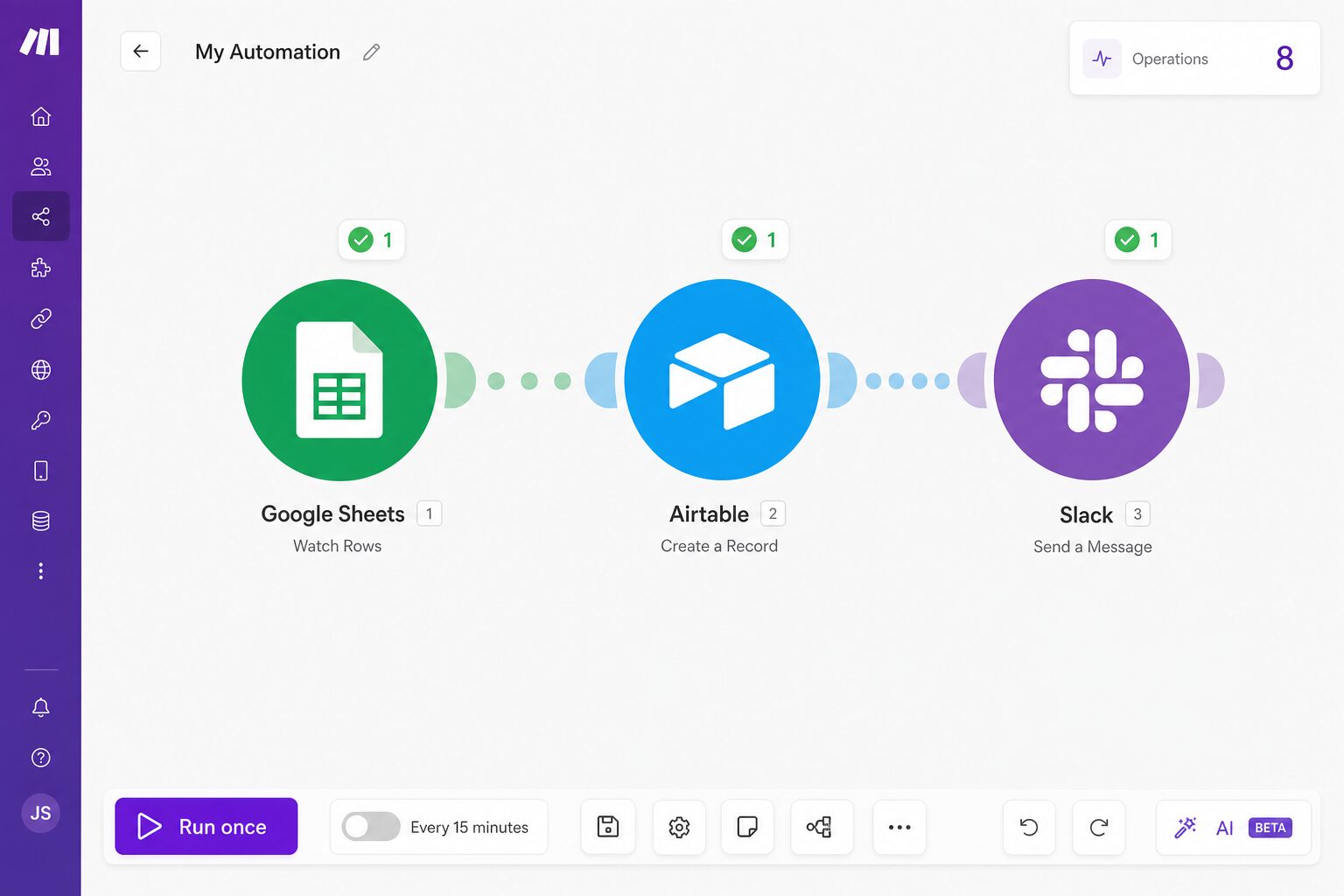Screen dimensions: 1344x896
Task: Open Help using the question mark icon
Action: click(x=40, y=758)
